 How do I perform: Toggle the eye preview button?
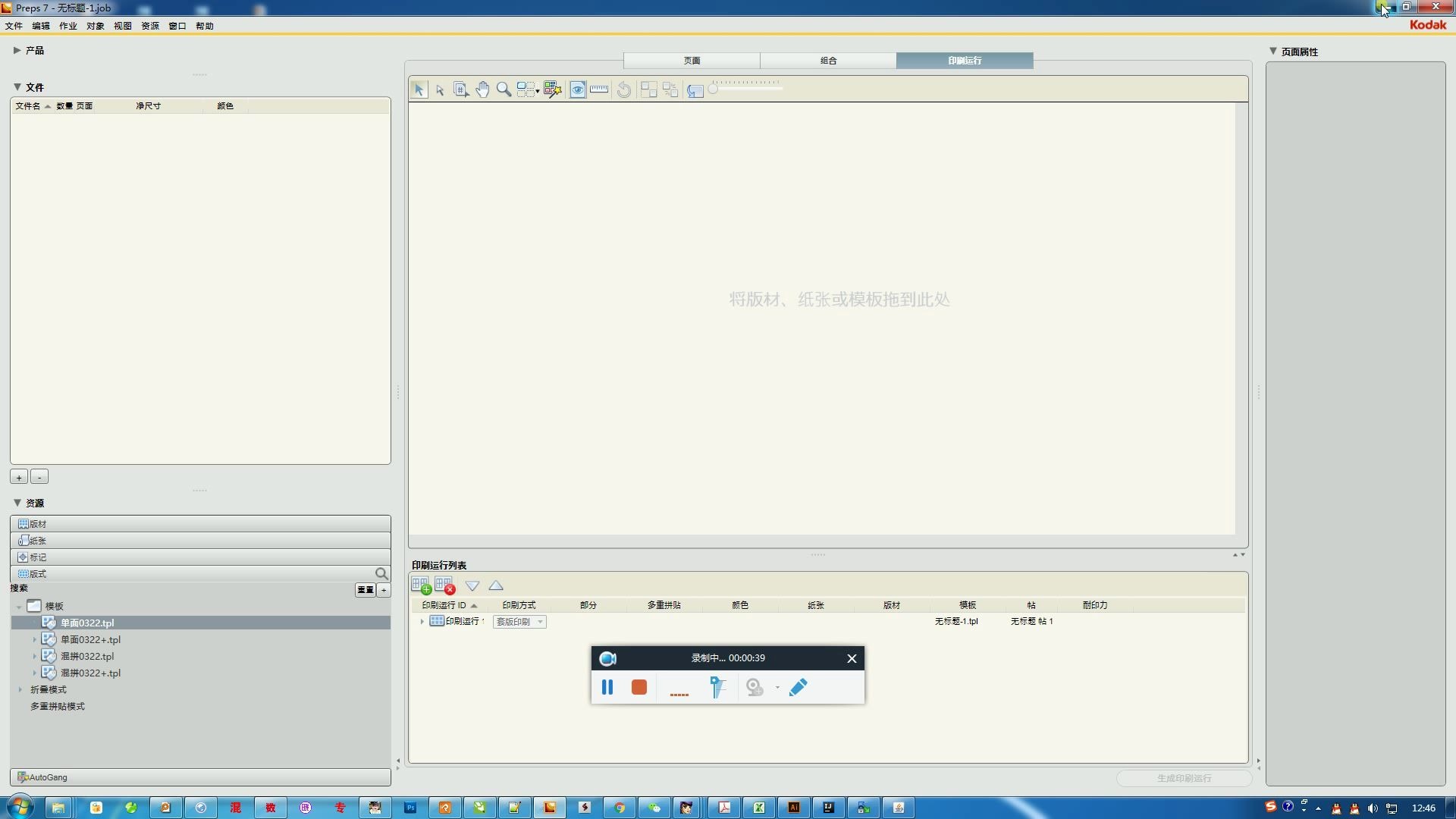578,89
